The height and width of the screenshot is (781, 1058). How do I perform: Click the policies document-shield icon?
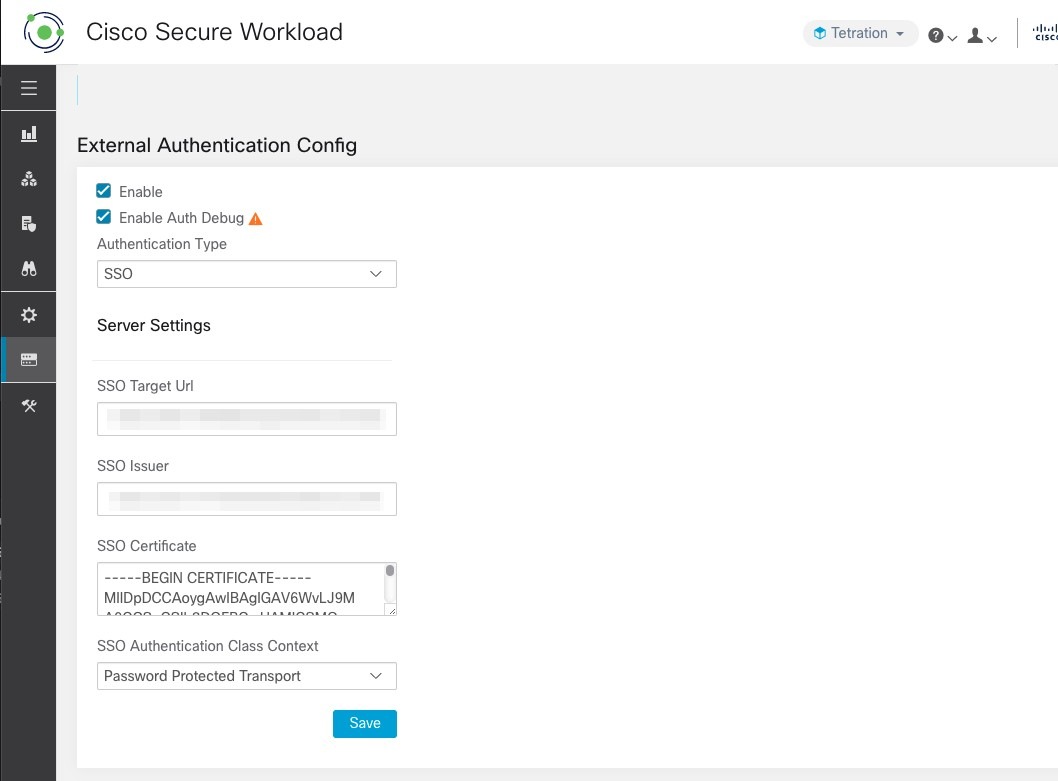click(28, 223)
